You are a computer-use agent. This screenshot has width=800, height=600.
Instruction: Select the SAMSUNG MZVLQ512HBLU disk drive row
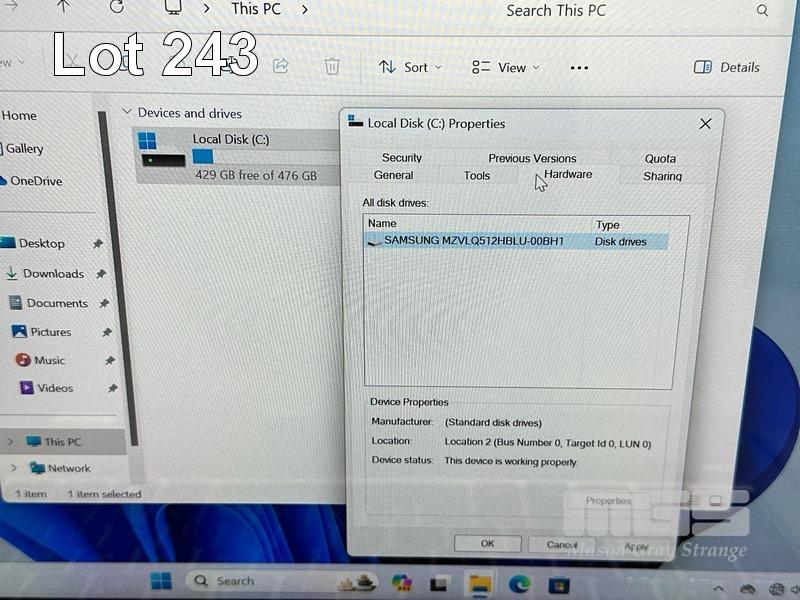pos(474,241)
